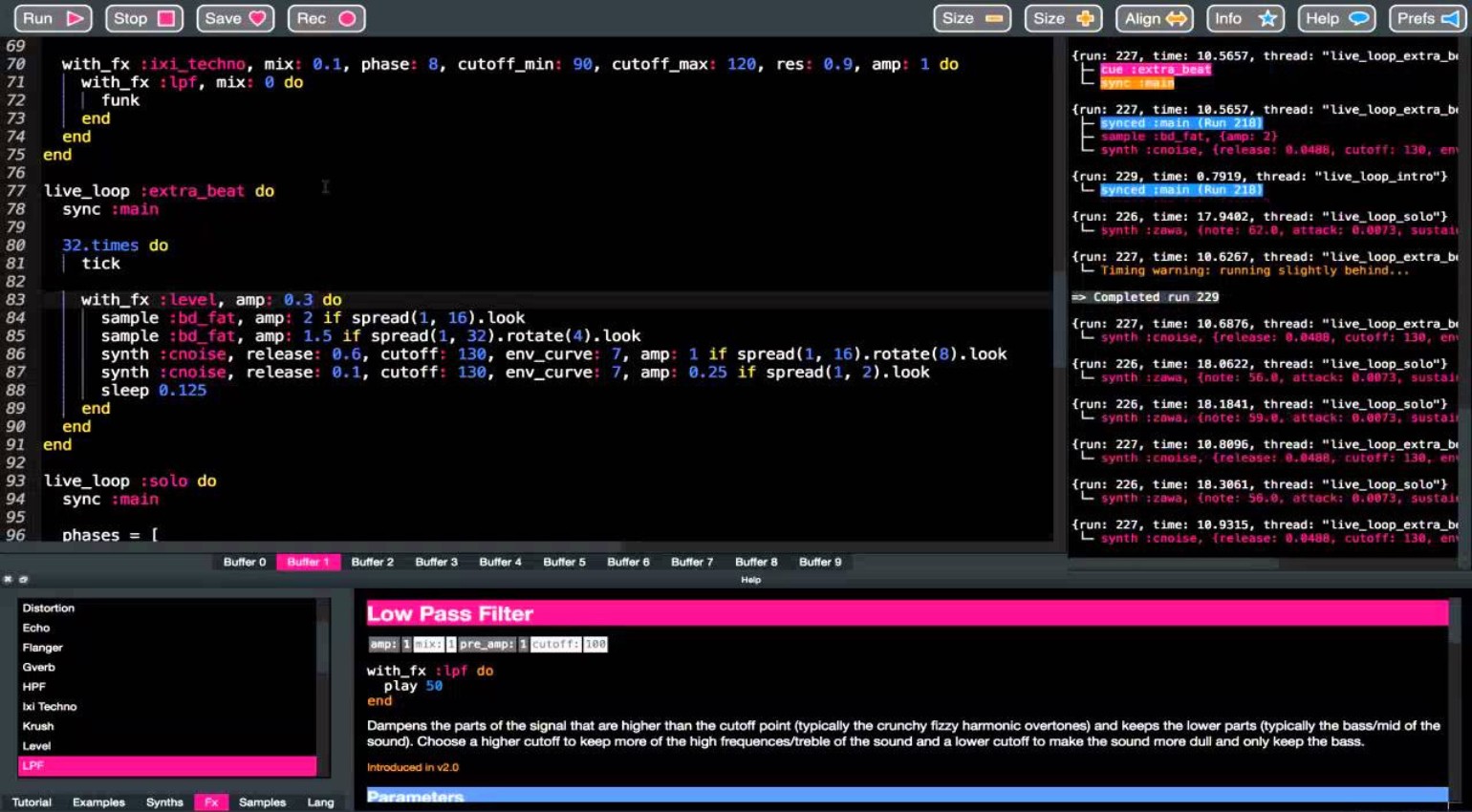The height and width of the screenshot is (812, 1472).
Task: Start recording with Rec button
Action: pyautogui.click(x=326, y=18)
